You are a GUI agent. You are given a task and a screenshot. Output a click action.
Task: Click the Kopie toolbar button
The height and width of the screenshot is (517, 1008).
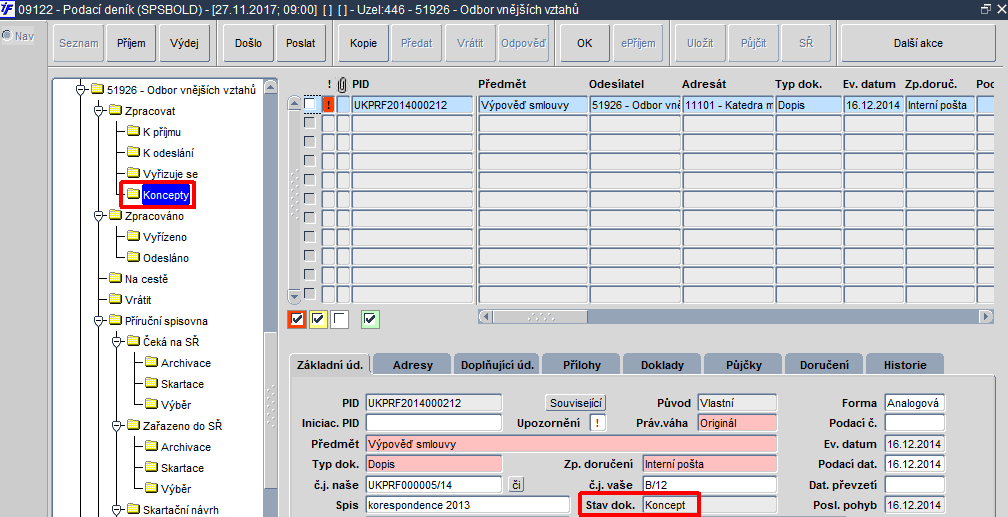point(363,43)
